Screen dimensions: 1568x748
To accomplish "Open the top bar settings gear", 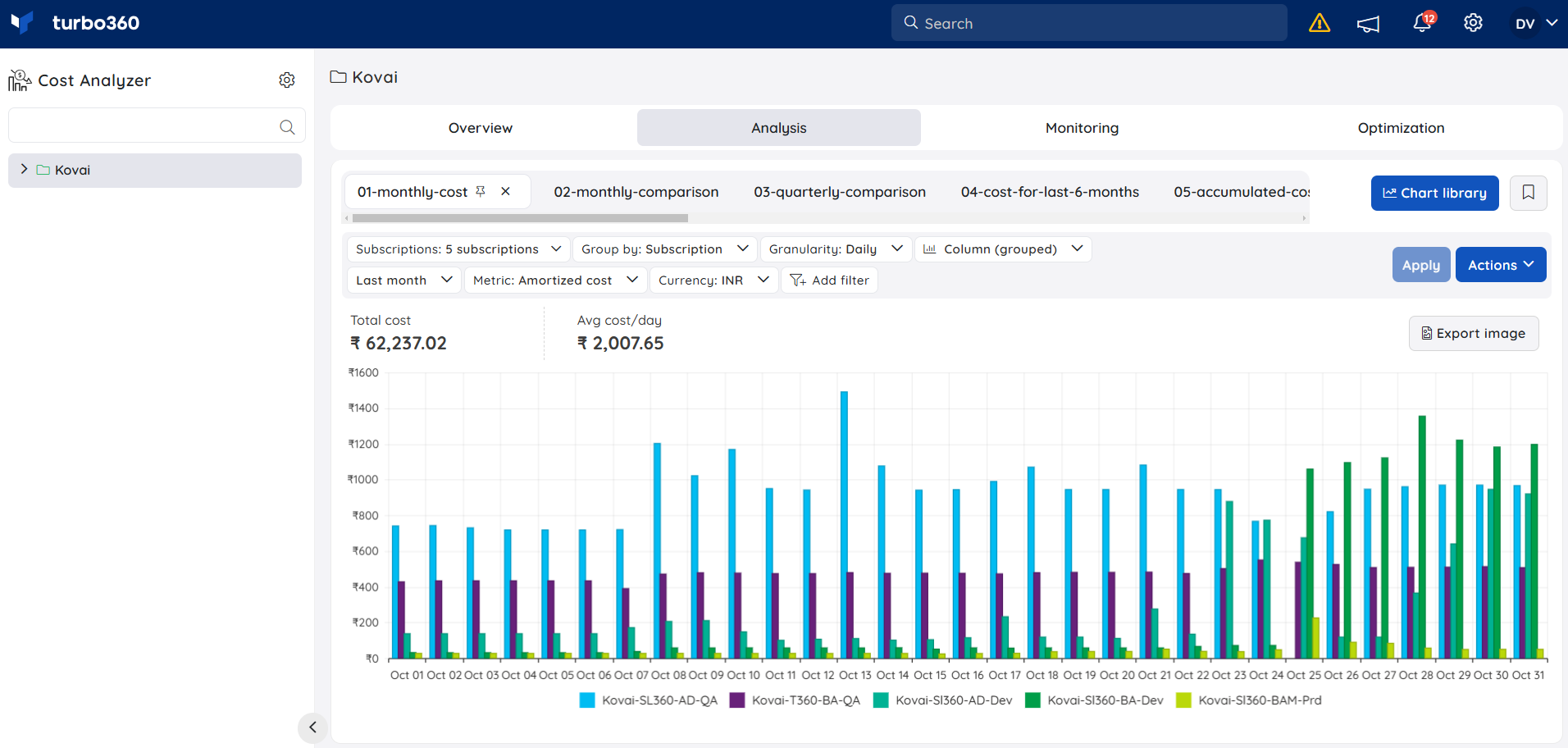I will (1473, 23).
